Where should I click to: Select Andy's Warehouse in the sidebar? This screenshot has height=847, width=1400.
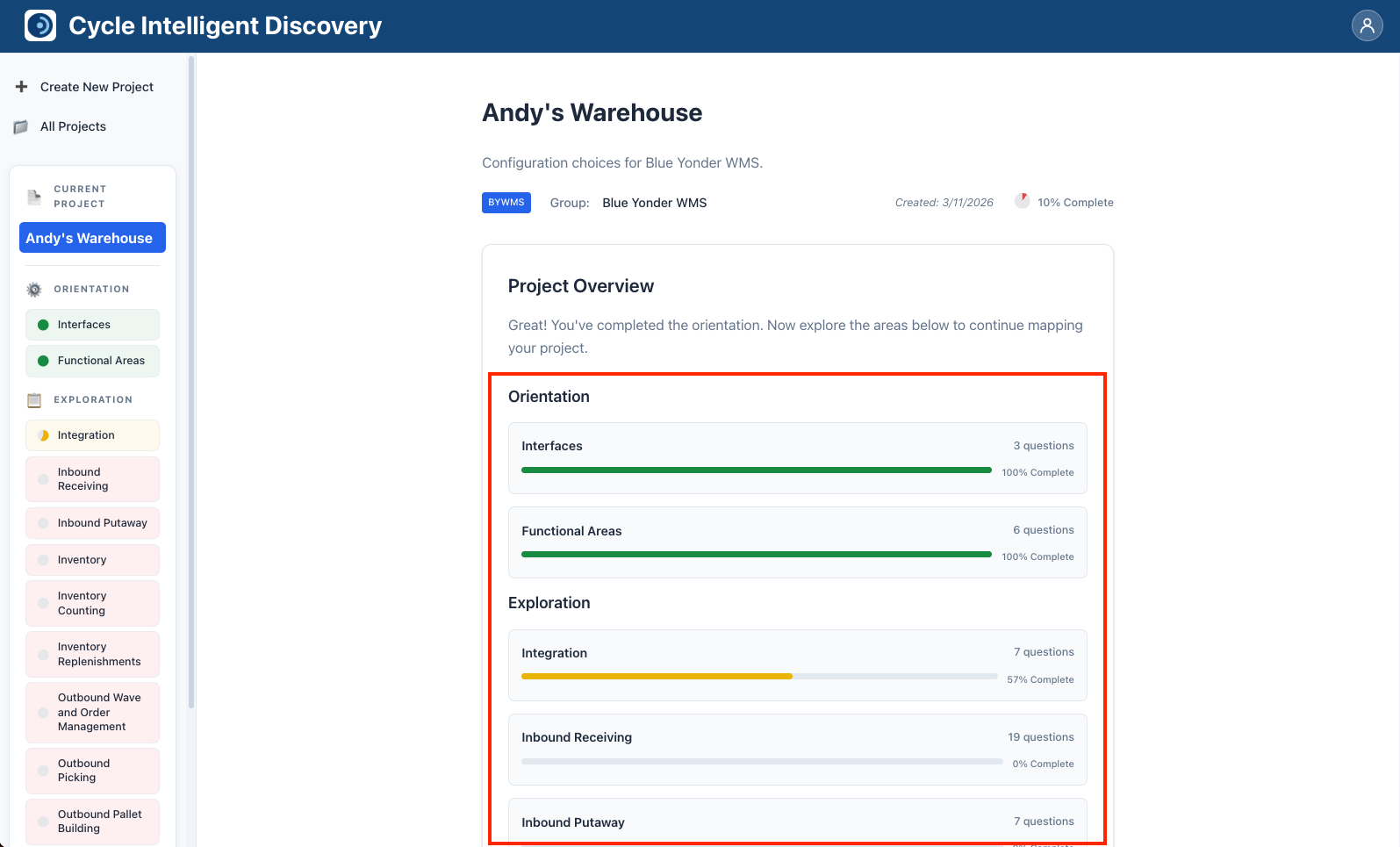tap(92, 238)
